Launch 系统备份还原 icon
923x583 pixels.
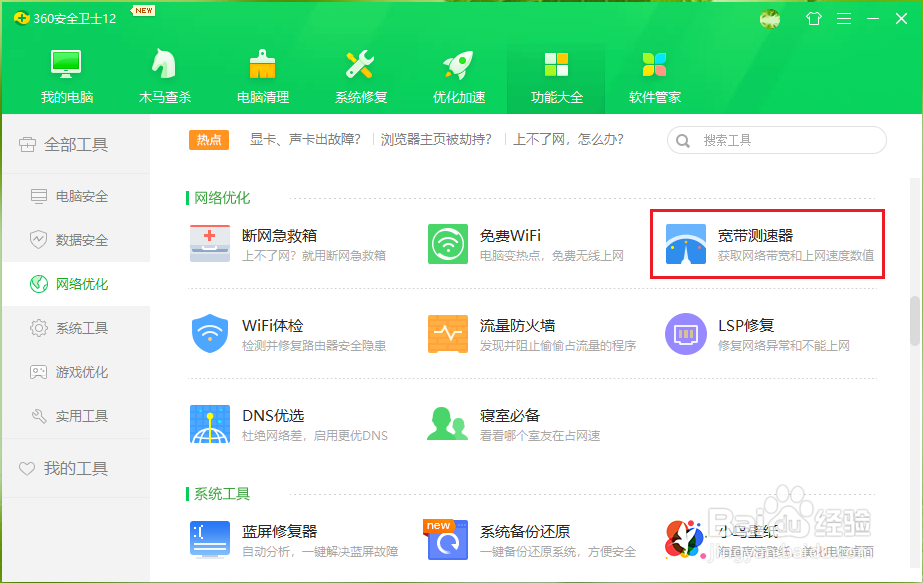point(447,539)
